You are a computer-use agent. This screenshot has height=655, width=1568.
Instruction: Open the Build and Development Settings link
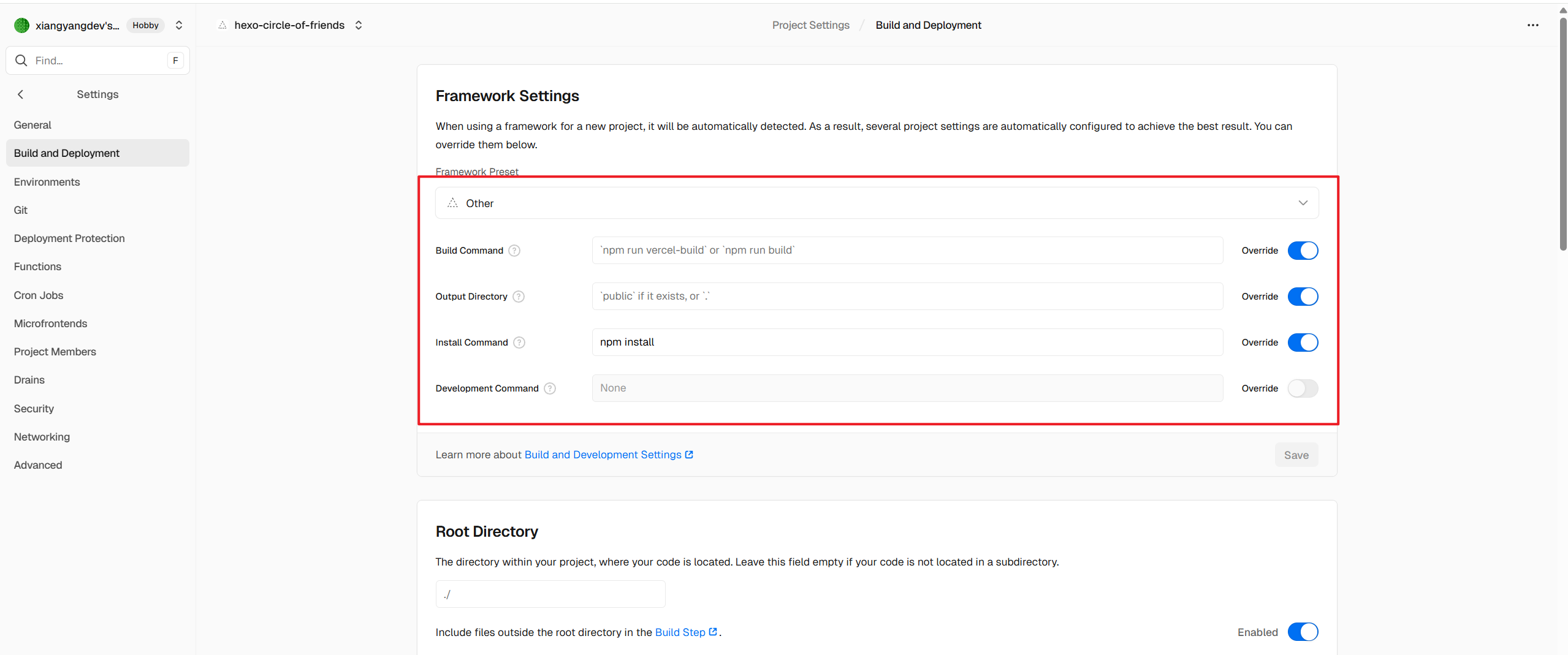tap(609, 455)
